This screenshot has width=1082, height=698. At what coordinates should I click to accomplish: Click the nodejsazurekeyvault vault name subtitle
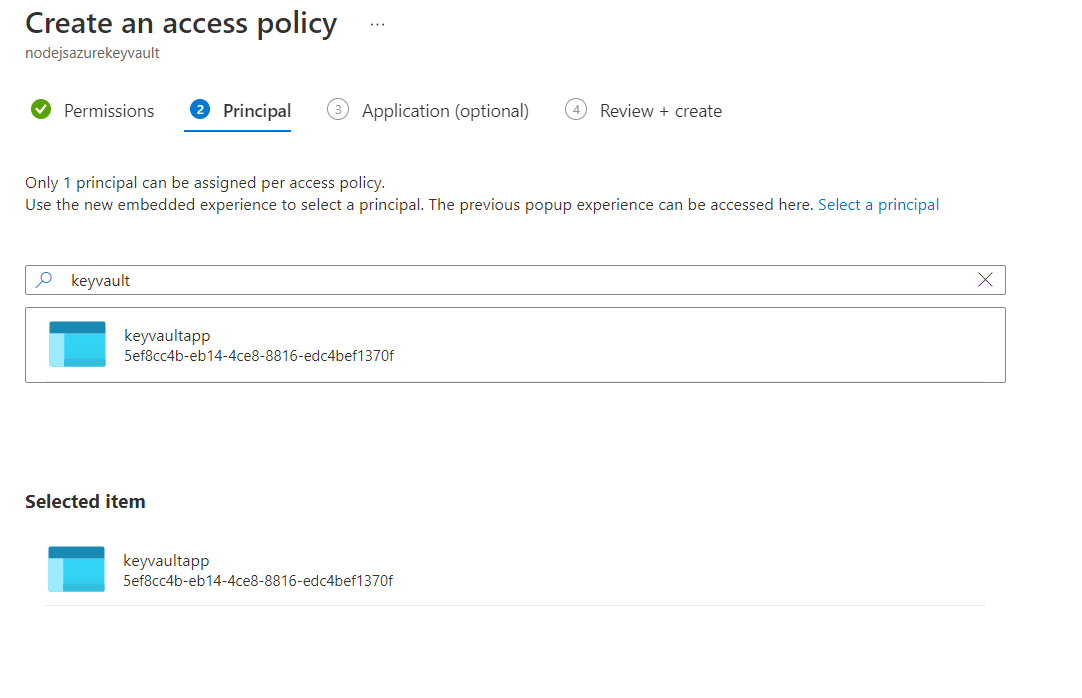pyautogui.click(x=92, y=53)
